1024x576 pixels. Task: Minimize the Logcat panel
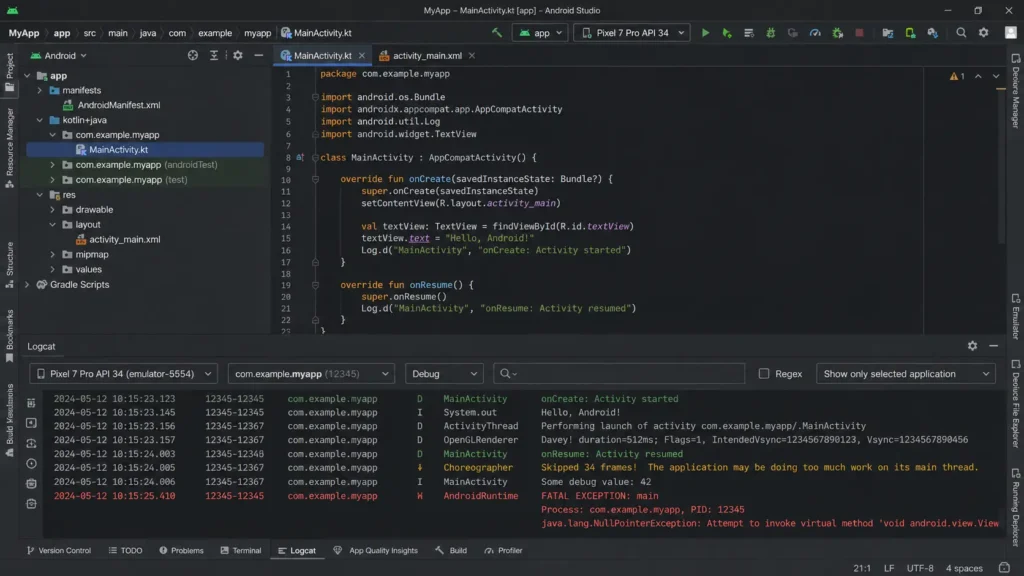point(993,346)
